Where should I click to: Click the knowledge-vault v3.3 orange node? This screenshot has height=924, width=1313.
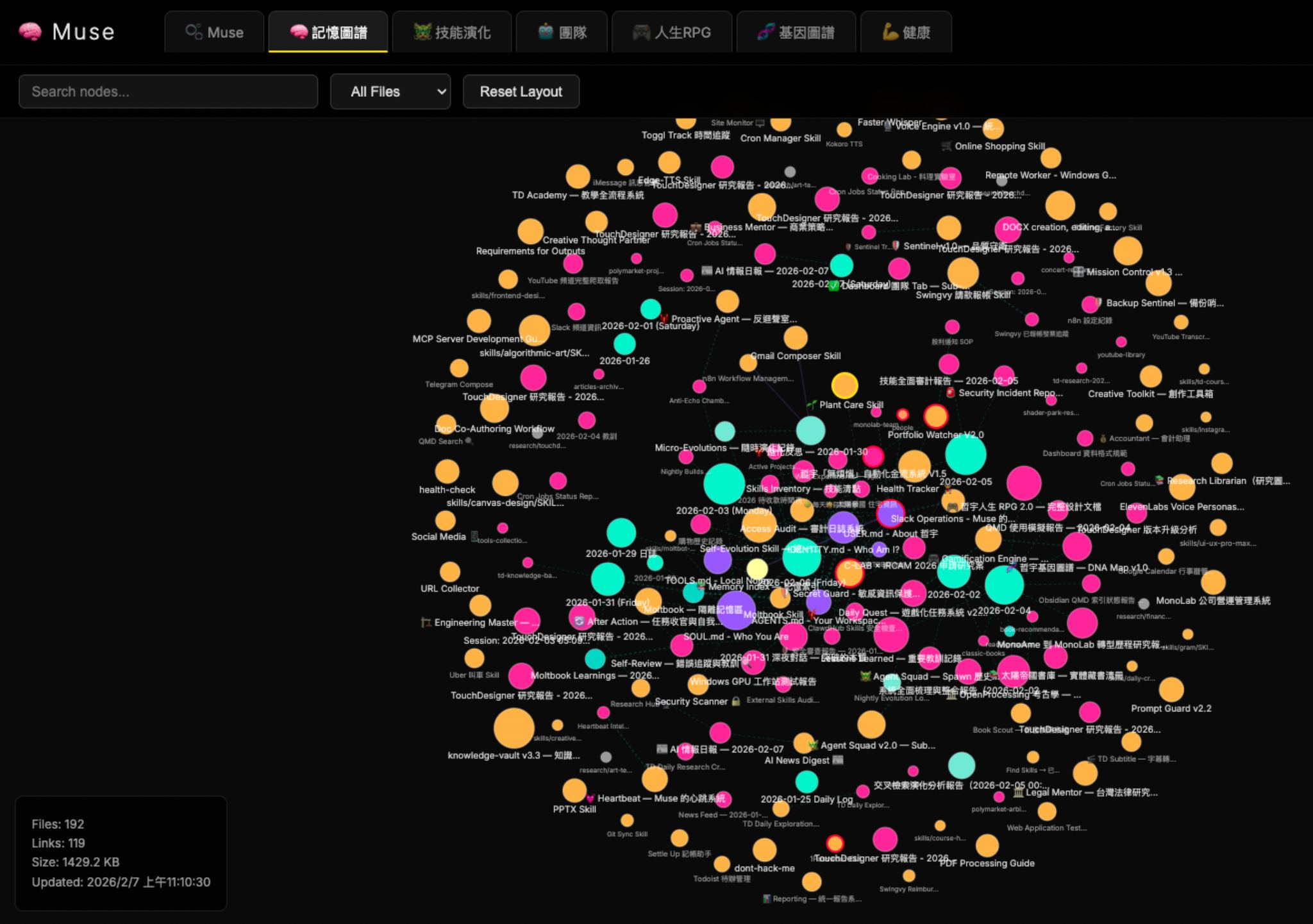(514, 728)
